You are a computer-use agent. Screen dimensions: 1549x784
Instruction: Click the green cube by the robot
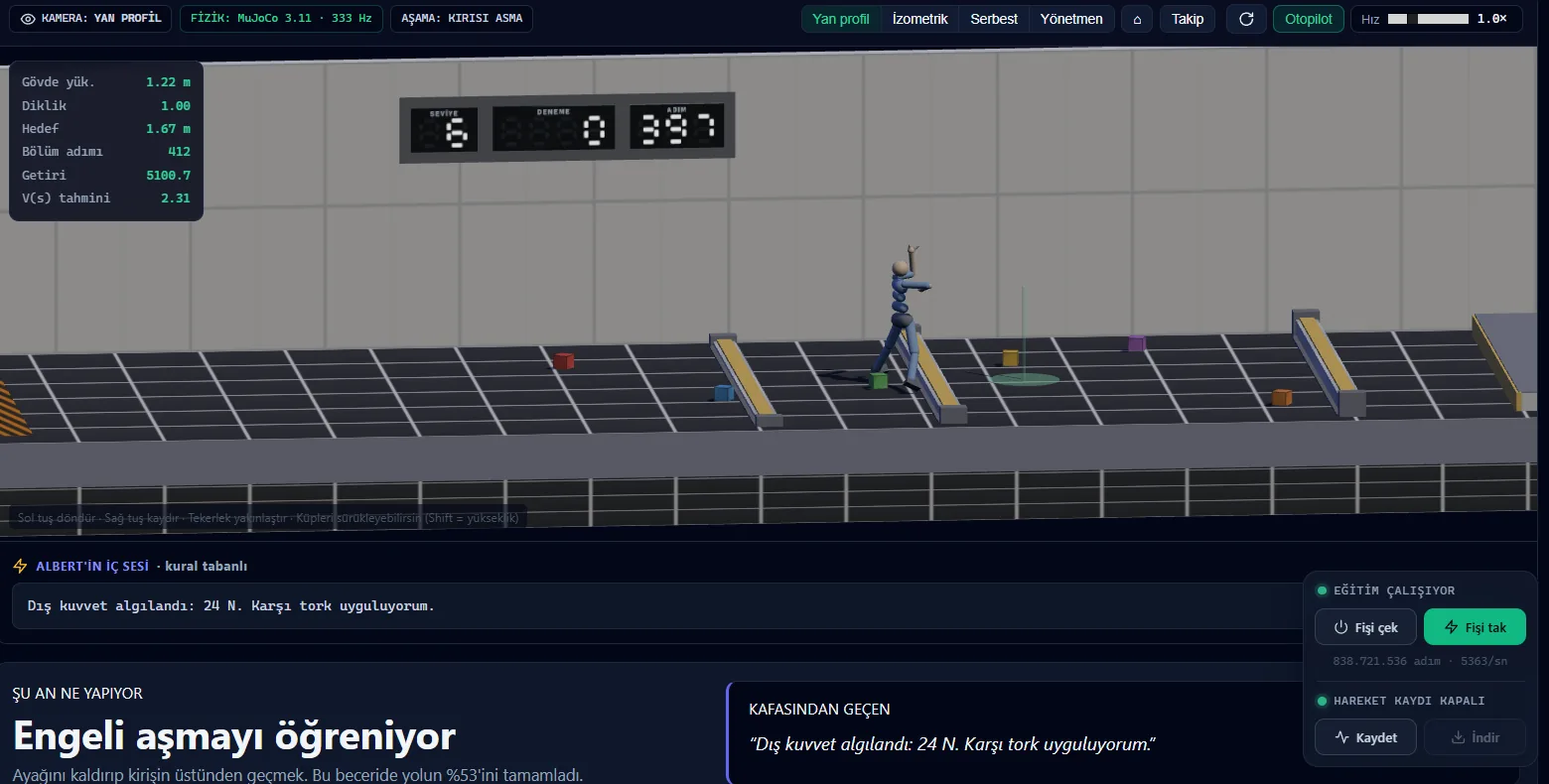878,380
